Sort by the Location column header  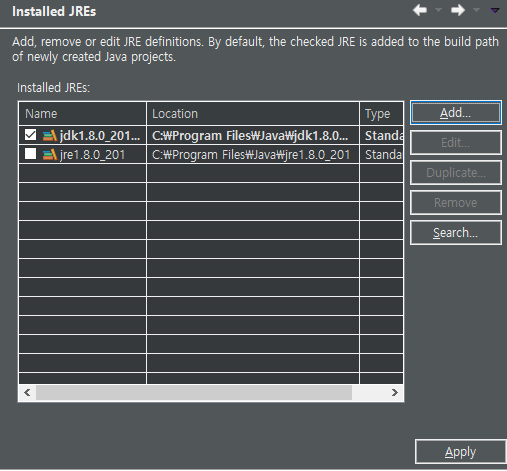[x=253, y=114]
